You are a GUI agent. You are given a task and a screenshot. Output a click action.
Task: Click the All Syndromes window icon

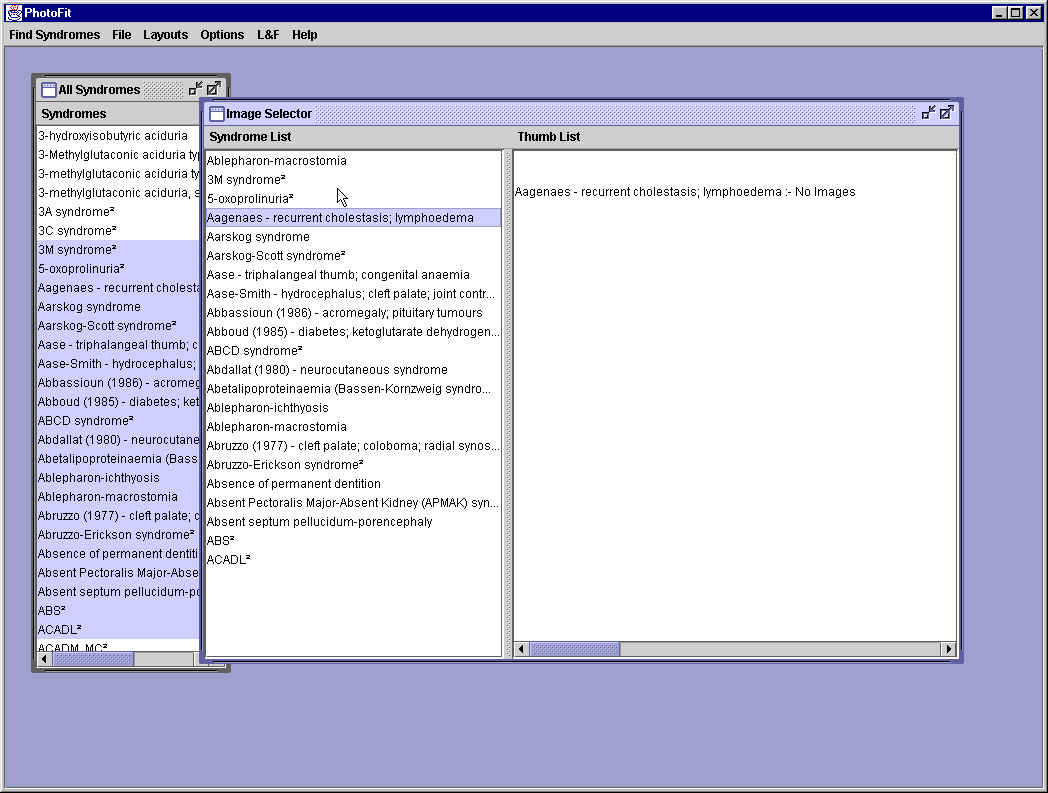tap(48, 90)
